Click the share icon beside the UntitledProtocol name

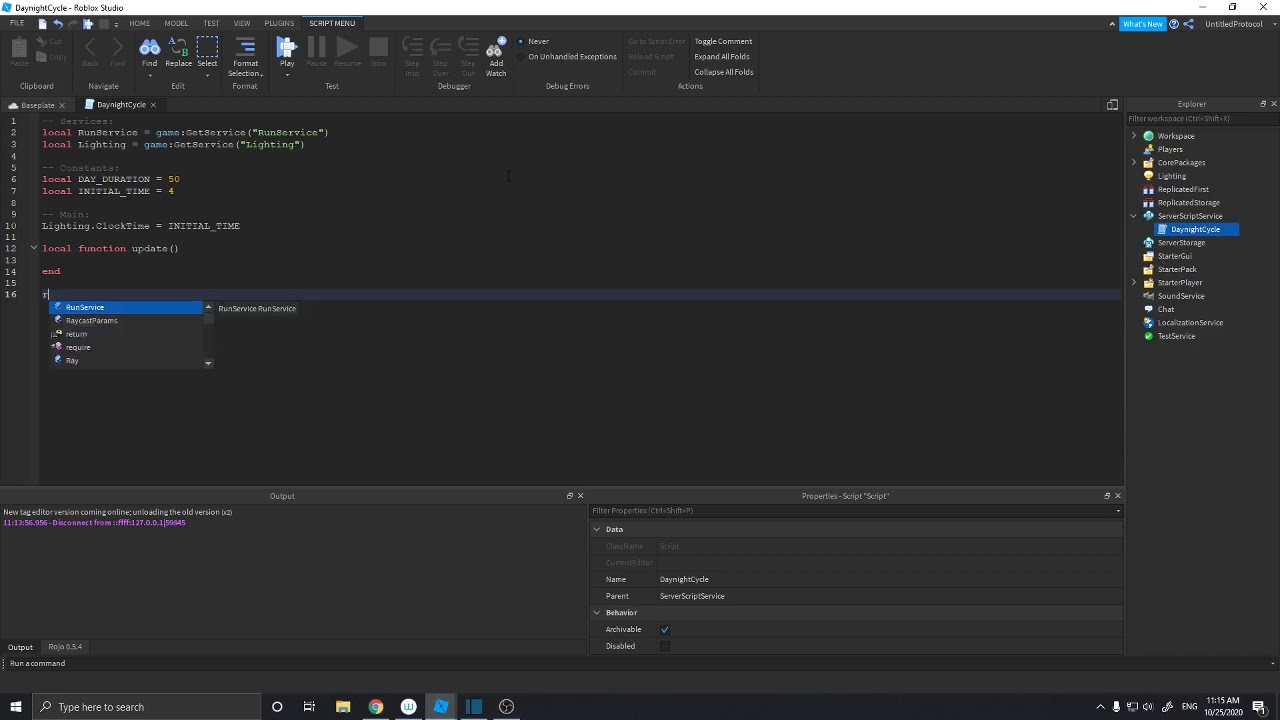click(1189, 24)
